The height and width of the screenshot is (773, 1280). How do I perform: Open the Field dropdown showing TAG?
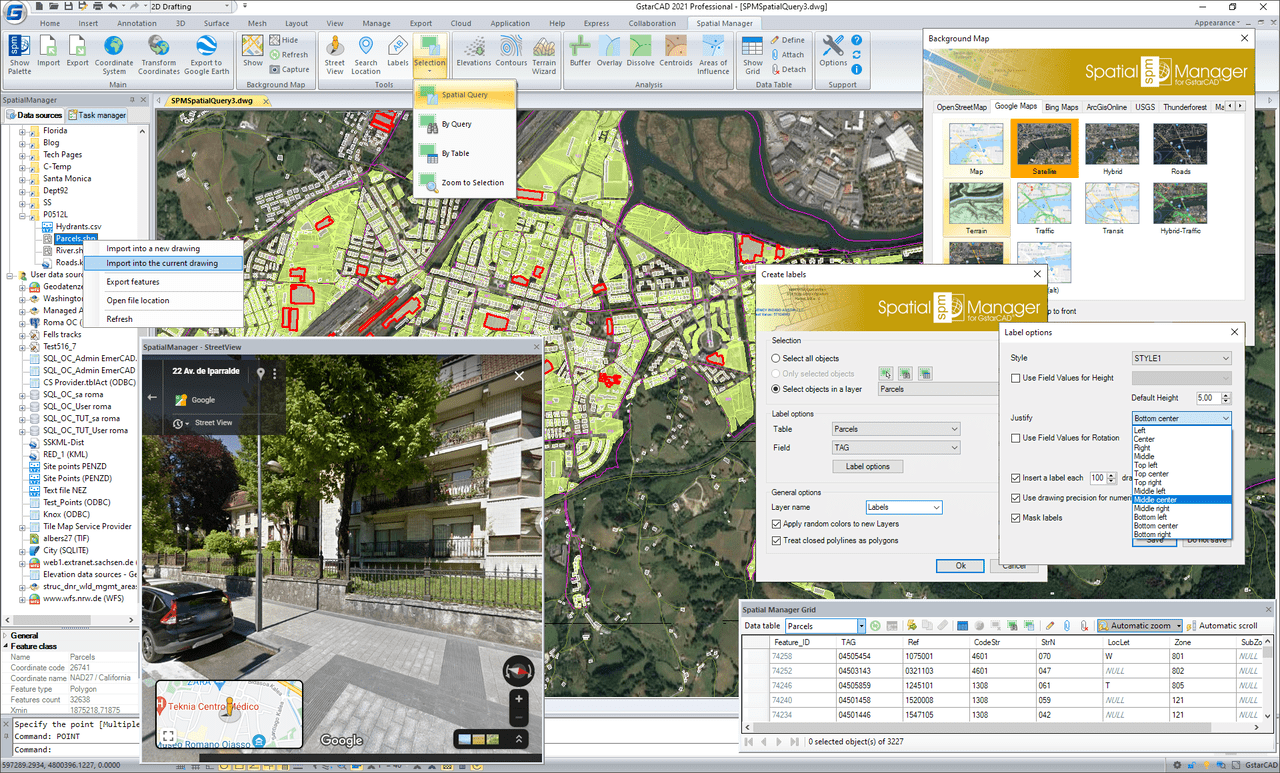pos(896,448)
